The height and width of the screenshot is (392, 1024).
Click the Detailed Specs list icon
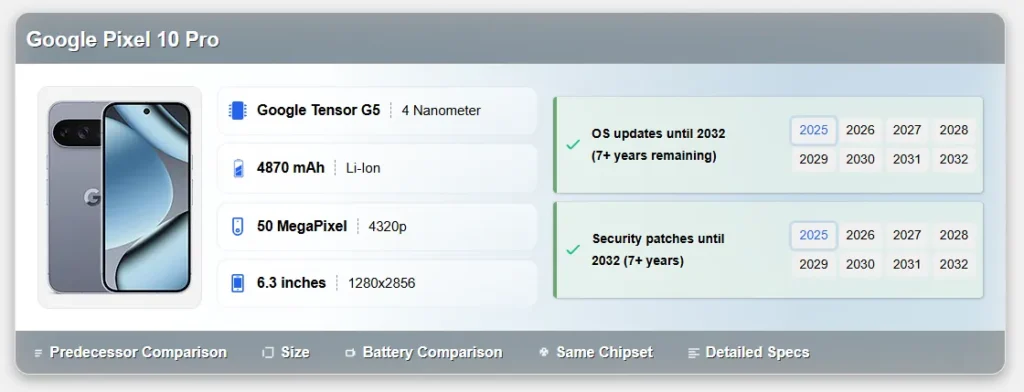(694, 353)
